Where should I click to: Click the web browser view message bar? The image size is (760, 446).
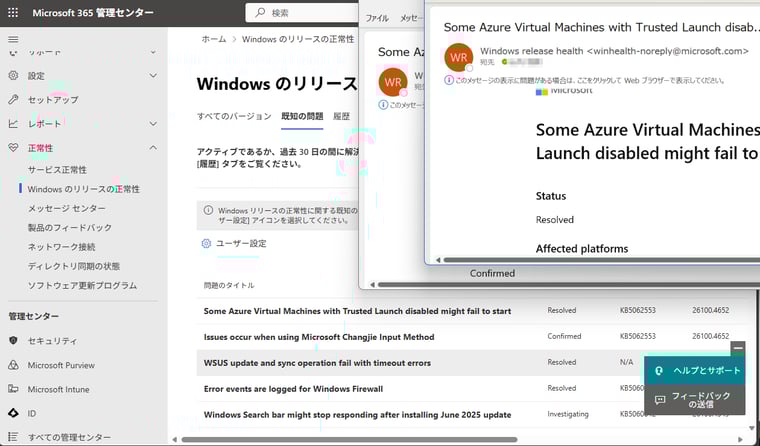click(589, 80)
